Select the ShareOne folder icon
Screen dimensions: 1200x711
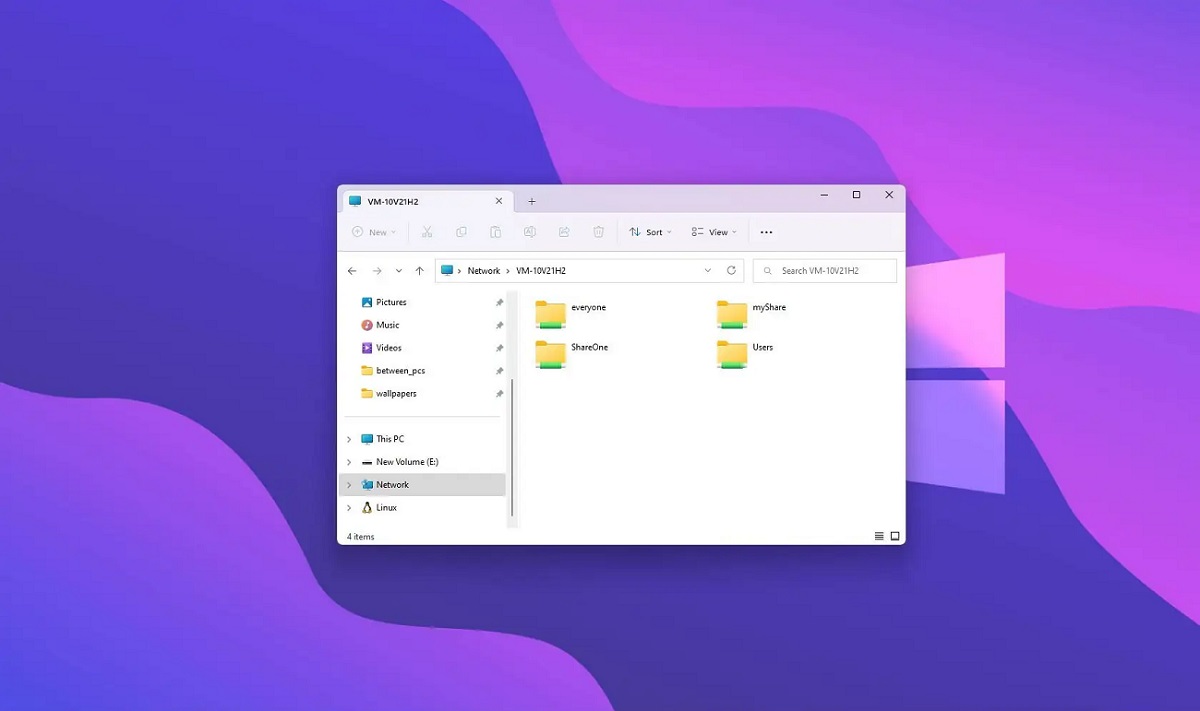(550, 354)
